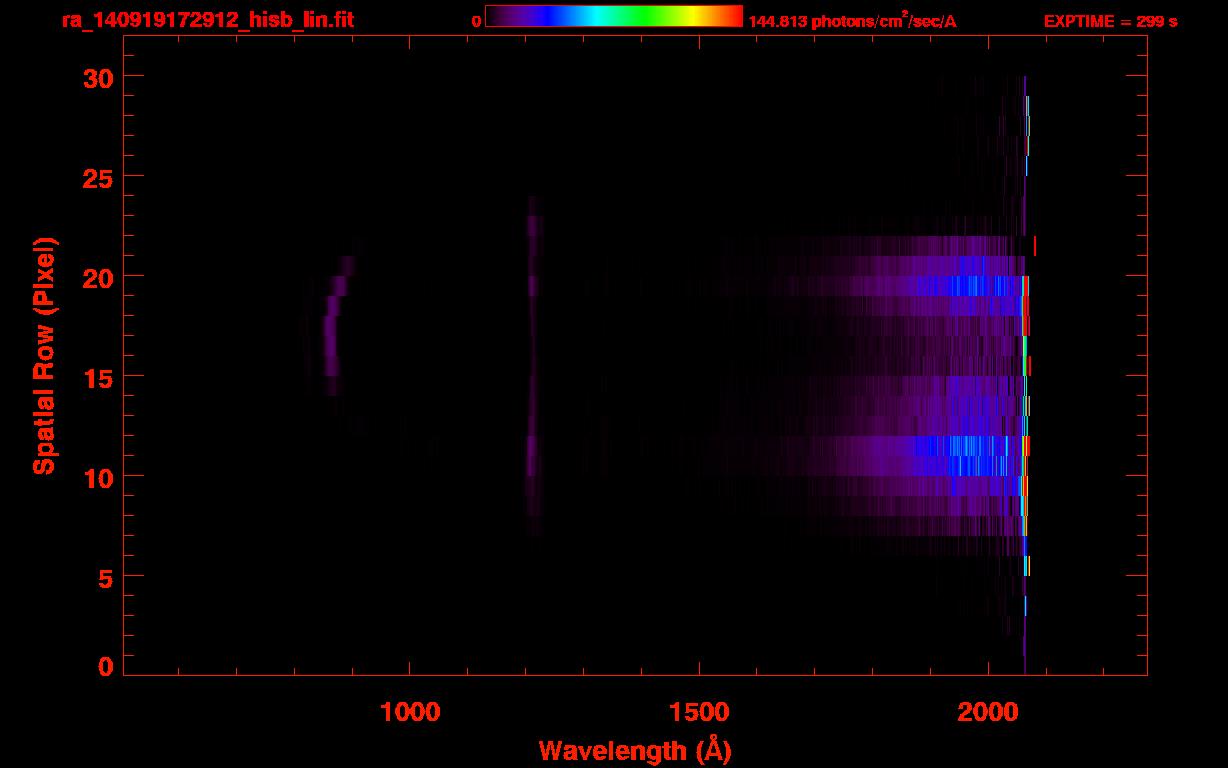Click the 2000 wavelength tick label
The height and width of the screenshot is (768, 1228).
pyautogui.click(x=988, y=711)
